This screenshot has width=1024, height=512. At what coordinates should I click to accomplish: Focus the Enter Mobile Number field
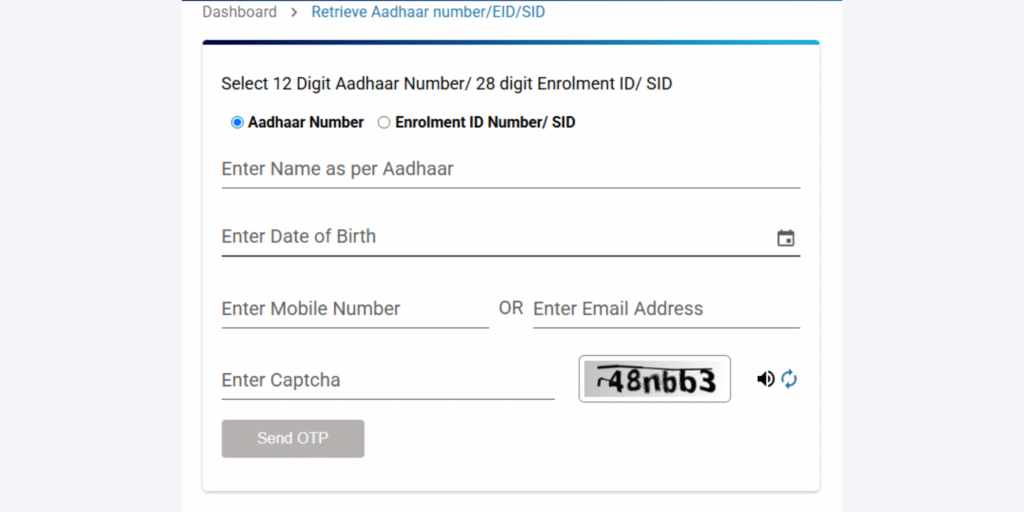pyautogui.click(x=355, y=309)
